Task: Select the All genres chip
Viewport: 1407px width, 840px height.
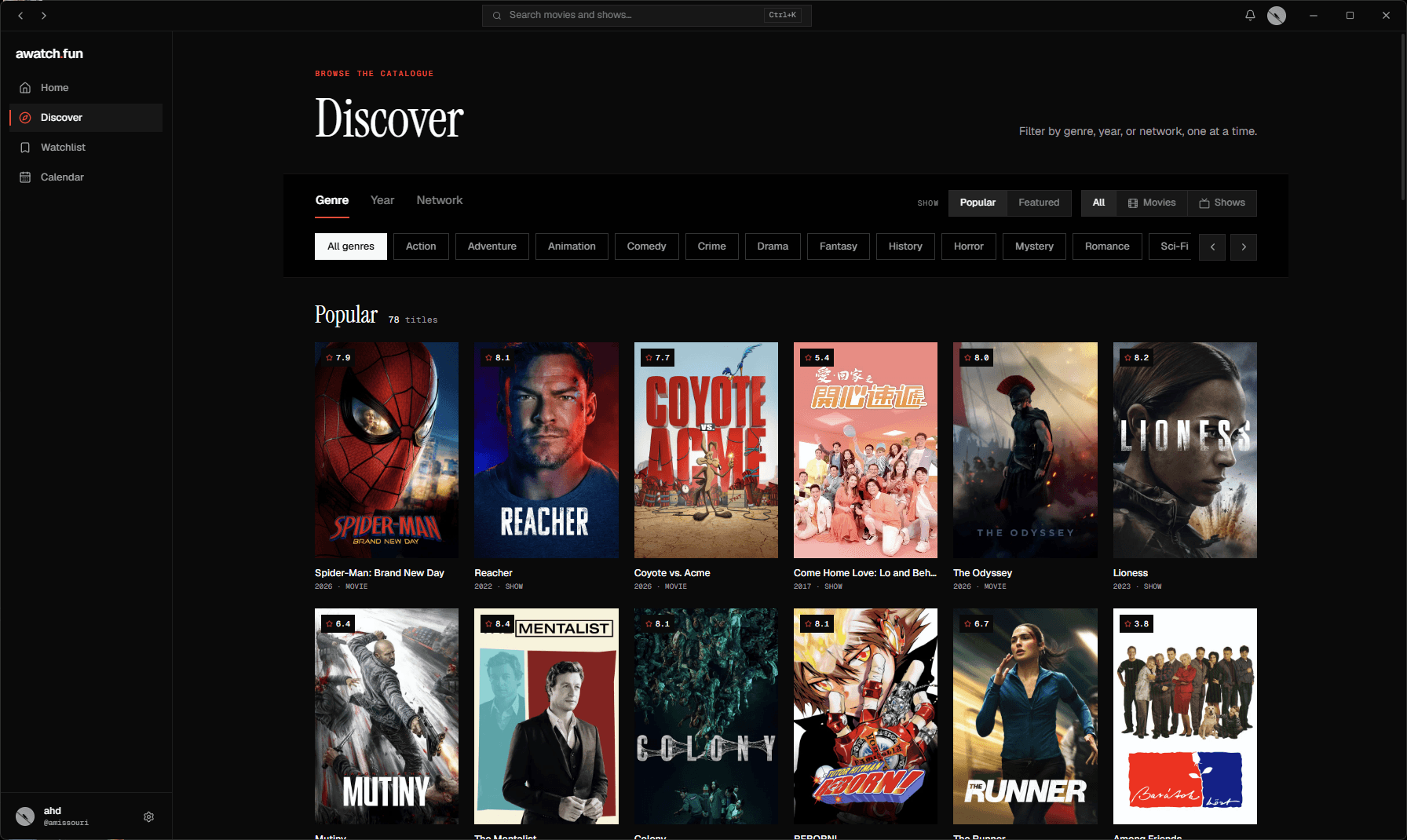Action: (351, 247)
